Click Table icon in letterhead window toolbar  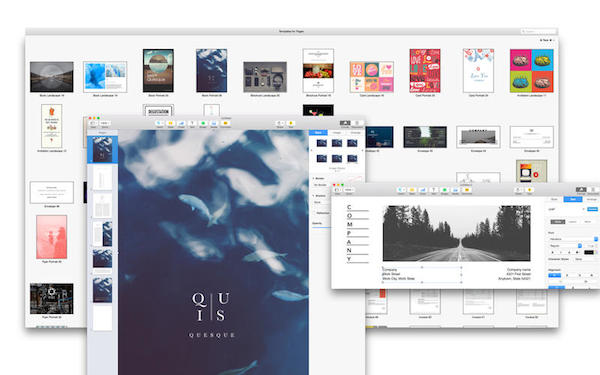click(412, 189)
